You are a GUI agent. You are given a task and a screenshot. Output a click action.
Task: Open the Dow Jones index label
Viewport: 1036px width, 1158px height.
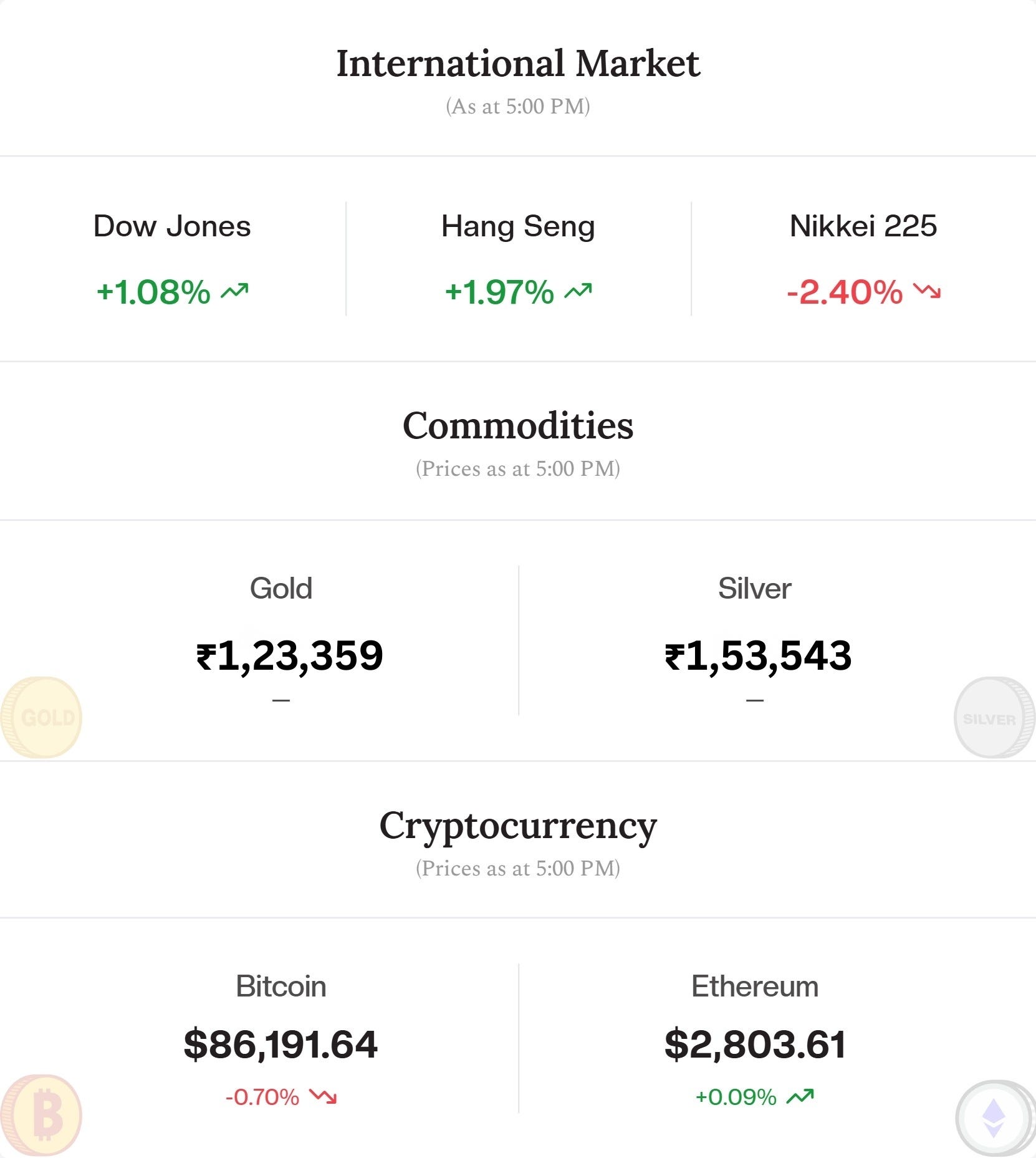172,226
